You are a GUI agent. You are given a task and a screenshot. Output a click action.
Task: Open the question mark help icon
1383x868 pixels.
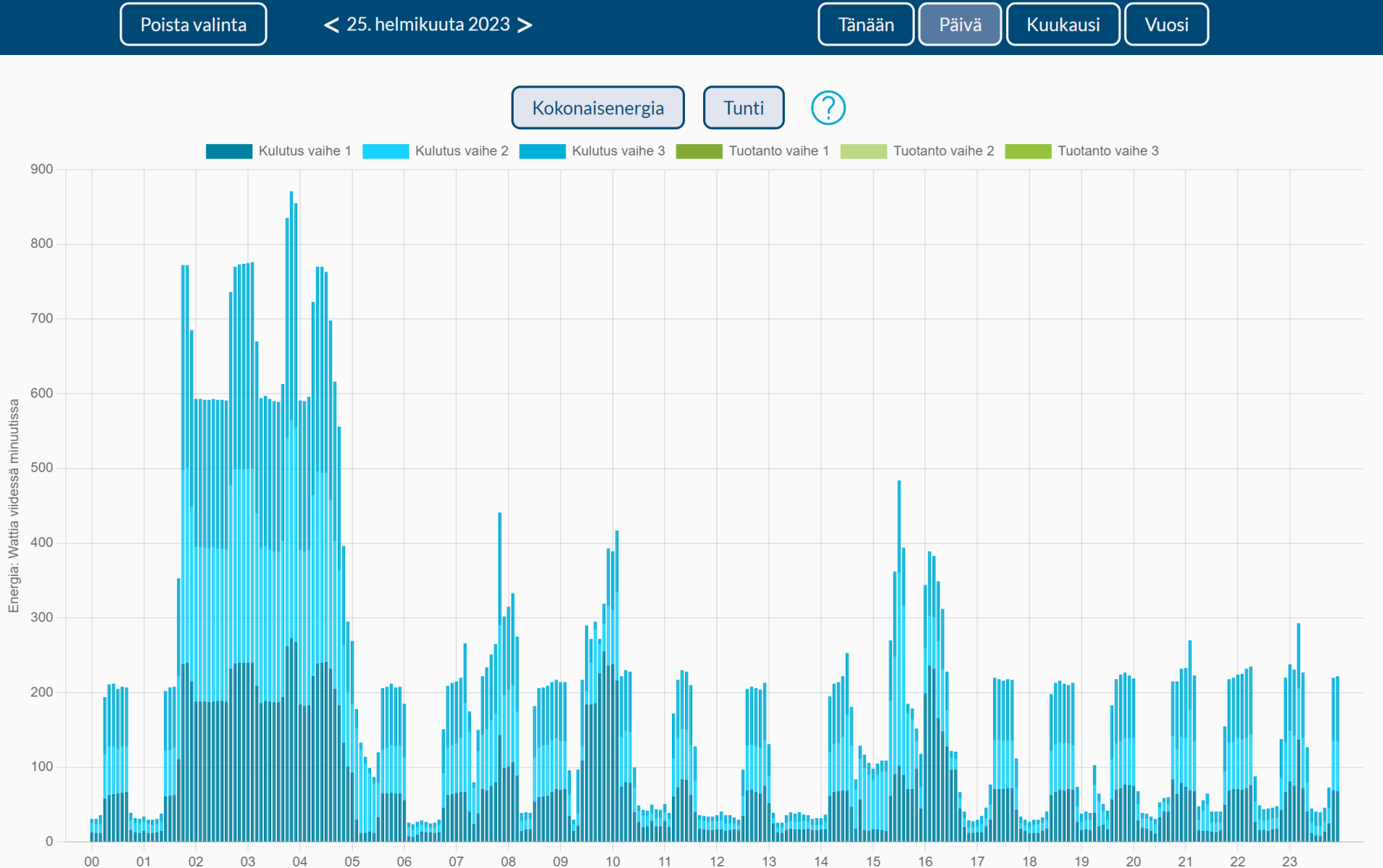827,108
